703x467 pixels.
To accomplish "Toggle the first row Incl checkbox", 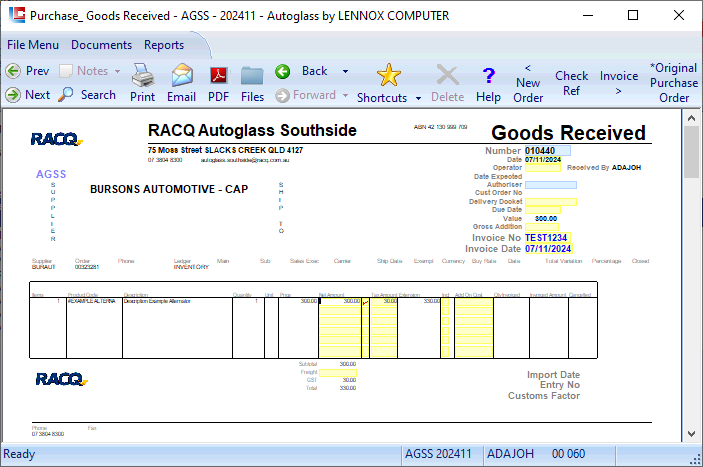I will pos(445,302).
